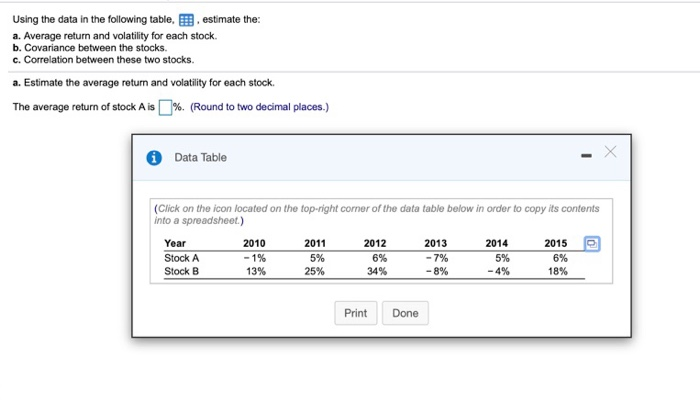Click the blue info icon in Data Table

tap(154, 158)
